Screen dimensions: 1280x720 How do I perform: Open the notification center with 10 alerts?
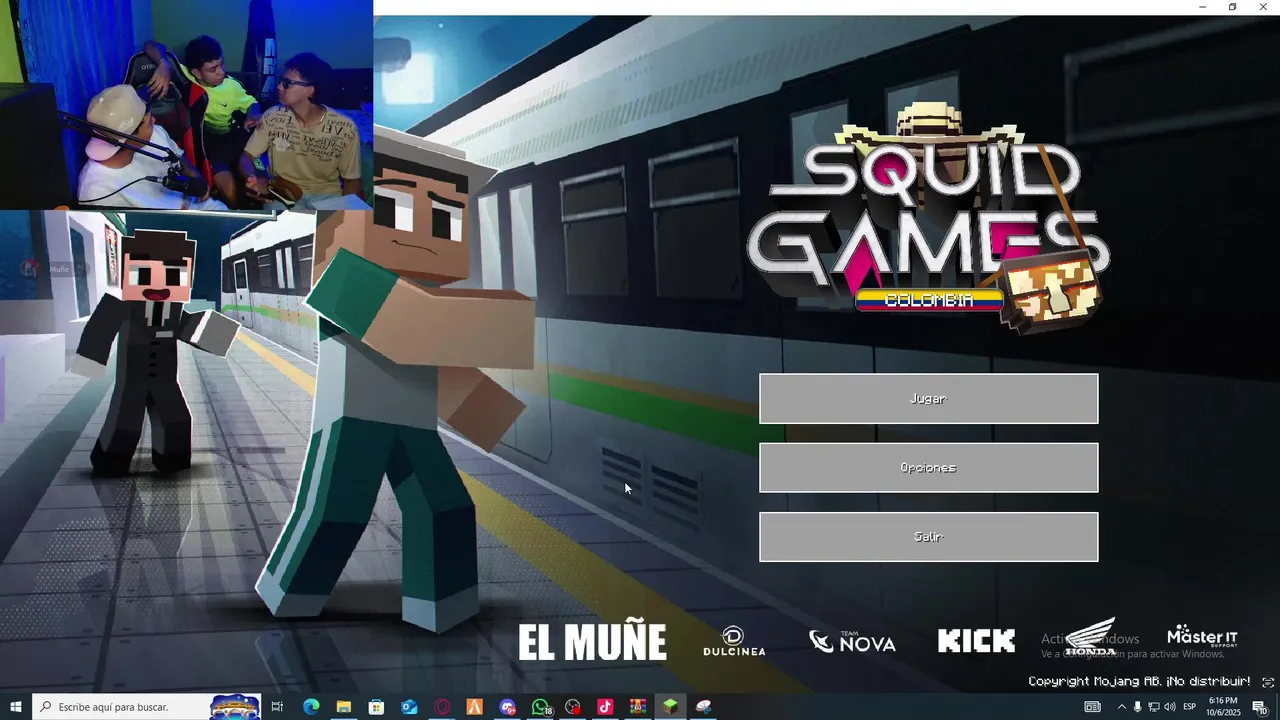[1260, 707]
